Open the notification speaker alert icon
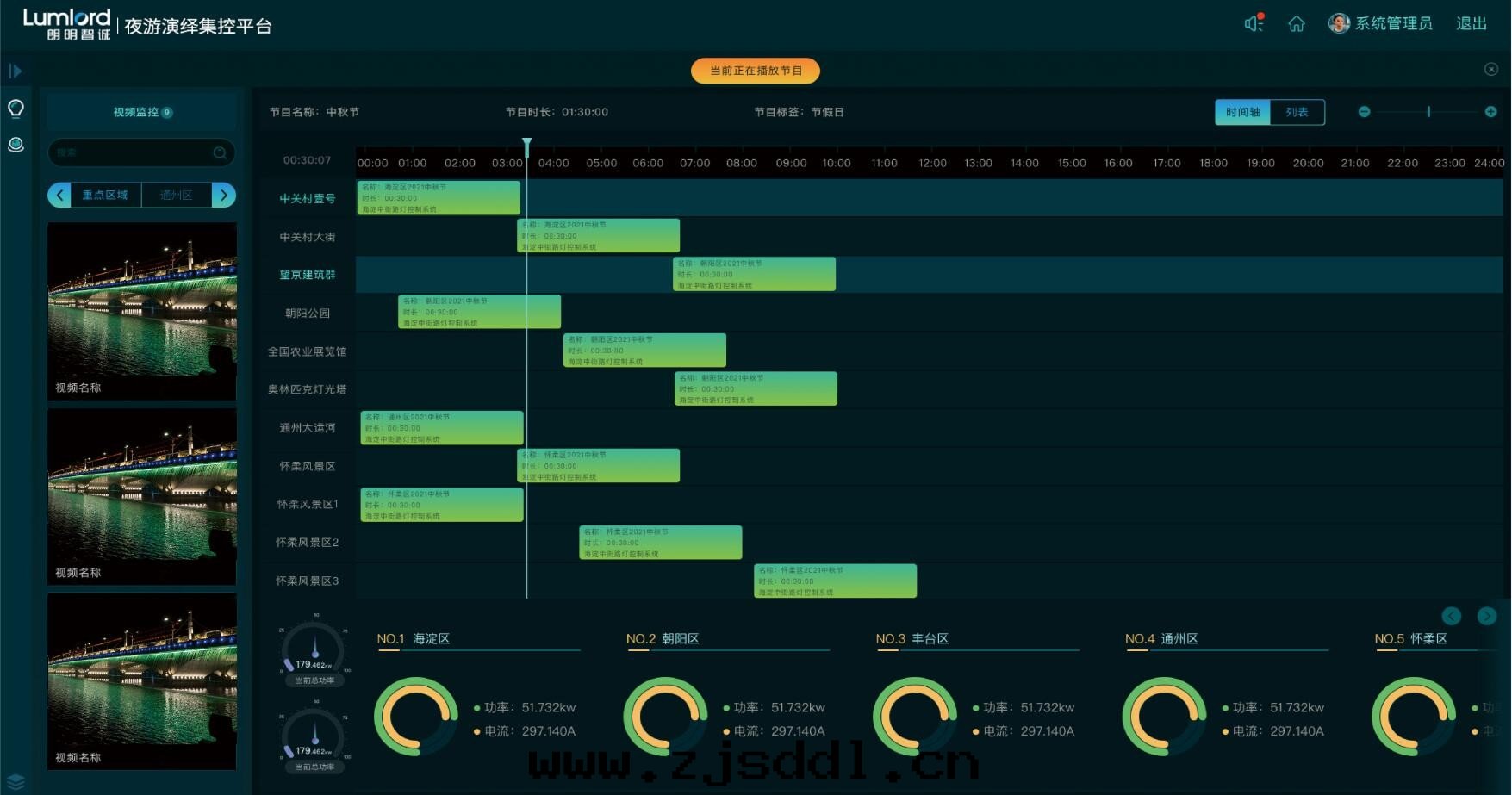This screenshot has width=1512, height=795. [1253, 24]
